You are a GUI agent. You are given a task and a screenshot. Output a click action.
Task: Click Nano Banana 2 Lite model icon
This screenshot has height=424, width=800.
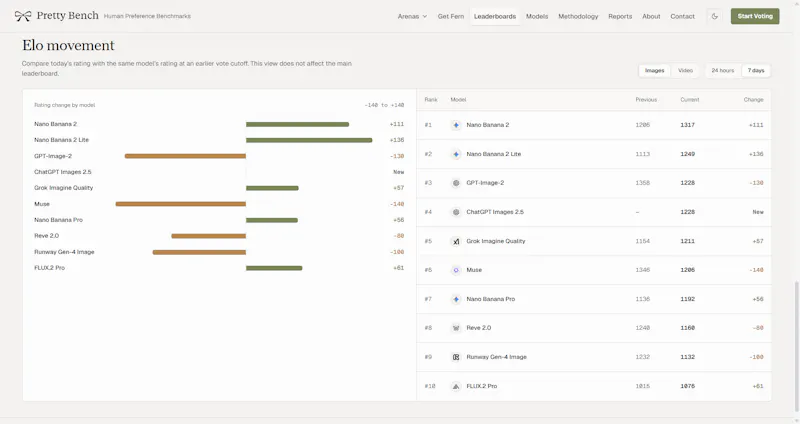[x=456, y=154]
